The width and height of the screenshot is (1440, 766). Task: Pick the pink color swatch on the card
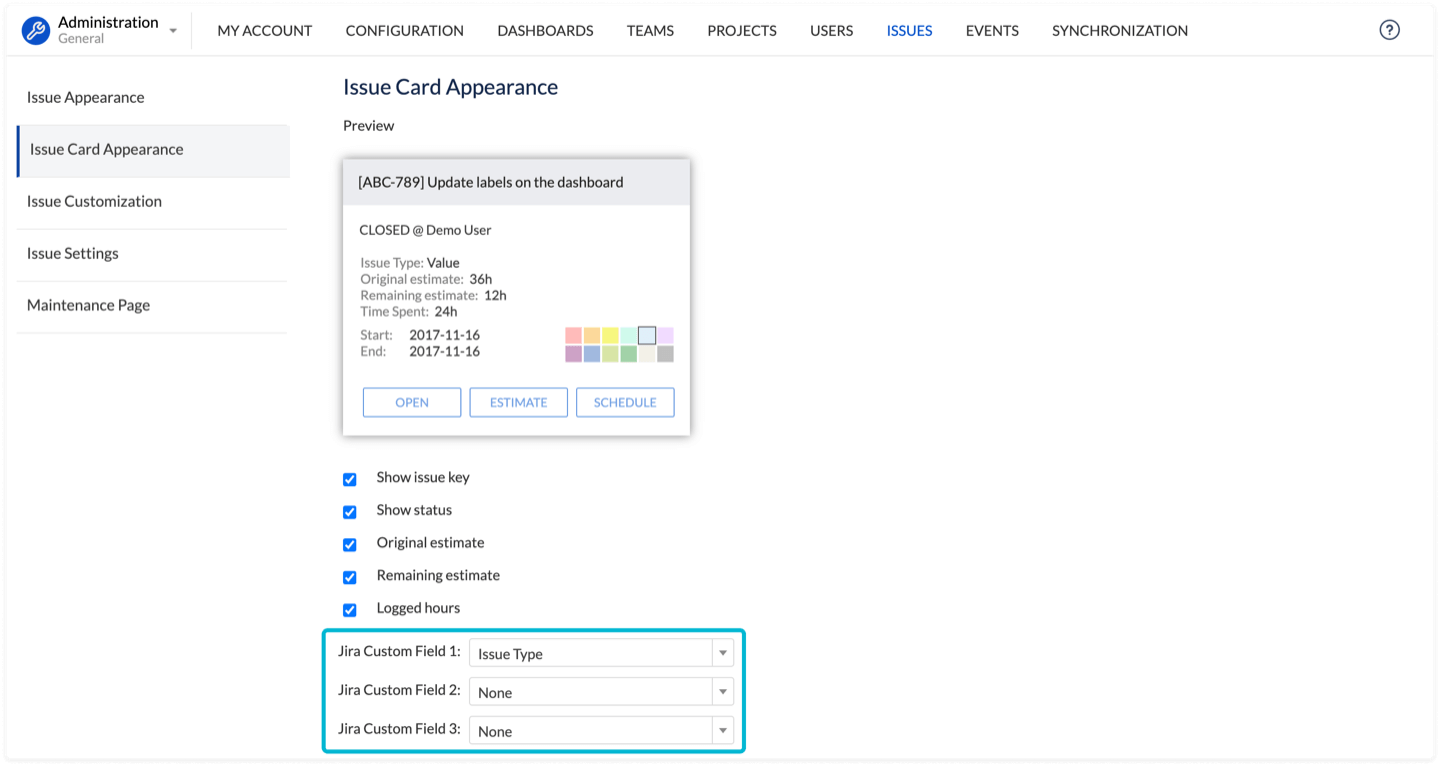coord(573,336)
